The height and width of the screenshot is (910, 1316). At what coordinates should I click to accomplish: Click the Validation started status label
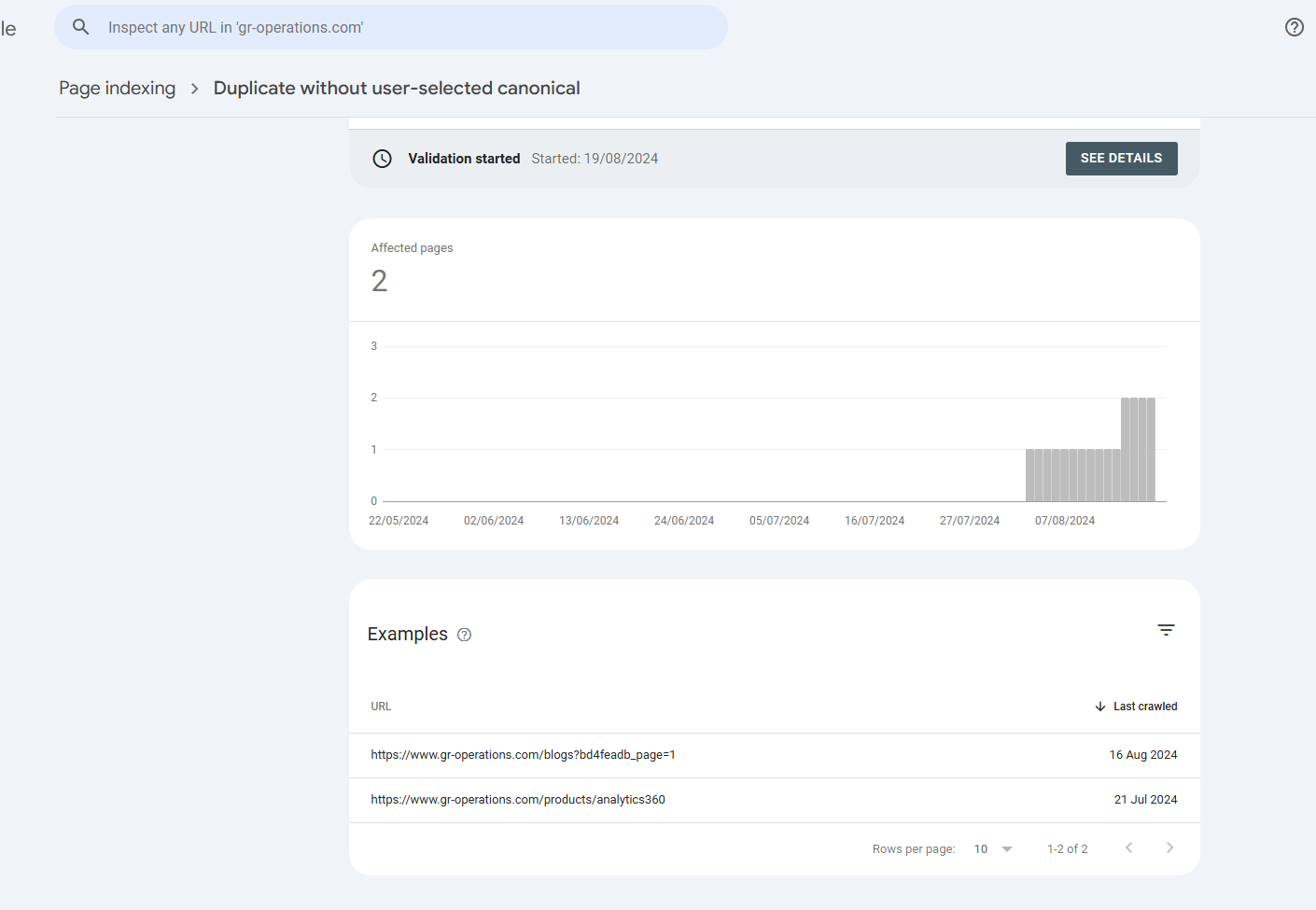[464, 159]
